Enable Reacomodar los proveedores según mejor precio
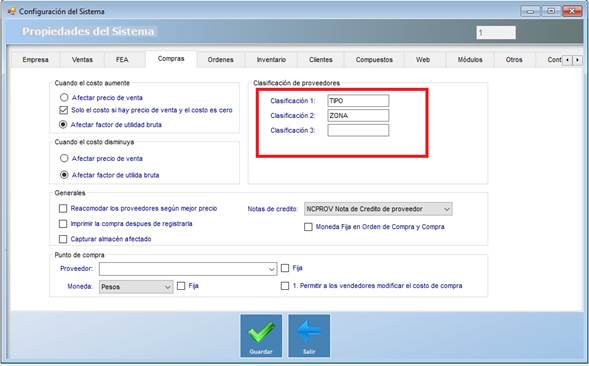 point(63,208)
